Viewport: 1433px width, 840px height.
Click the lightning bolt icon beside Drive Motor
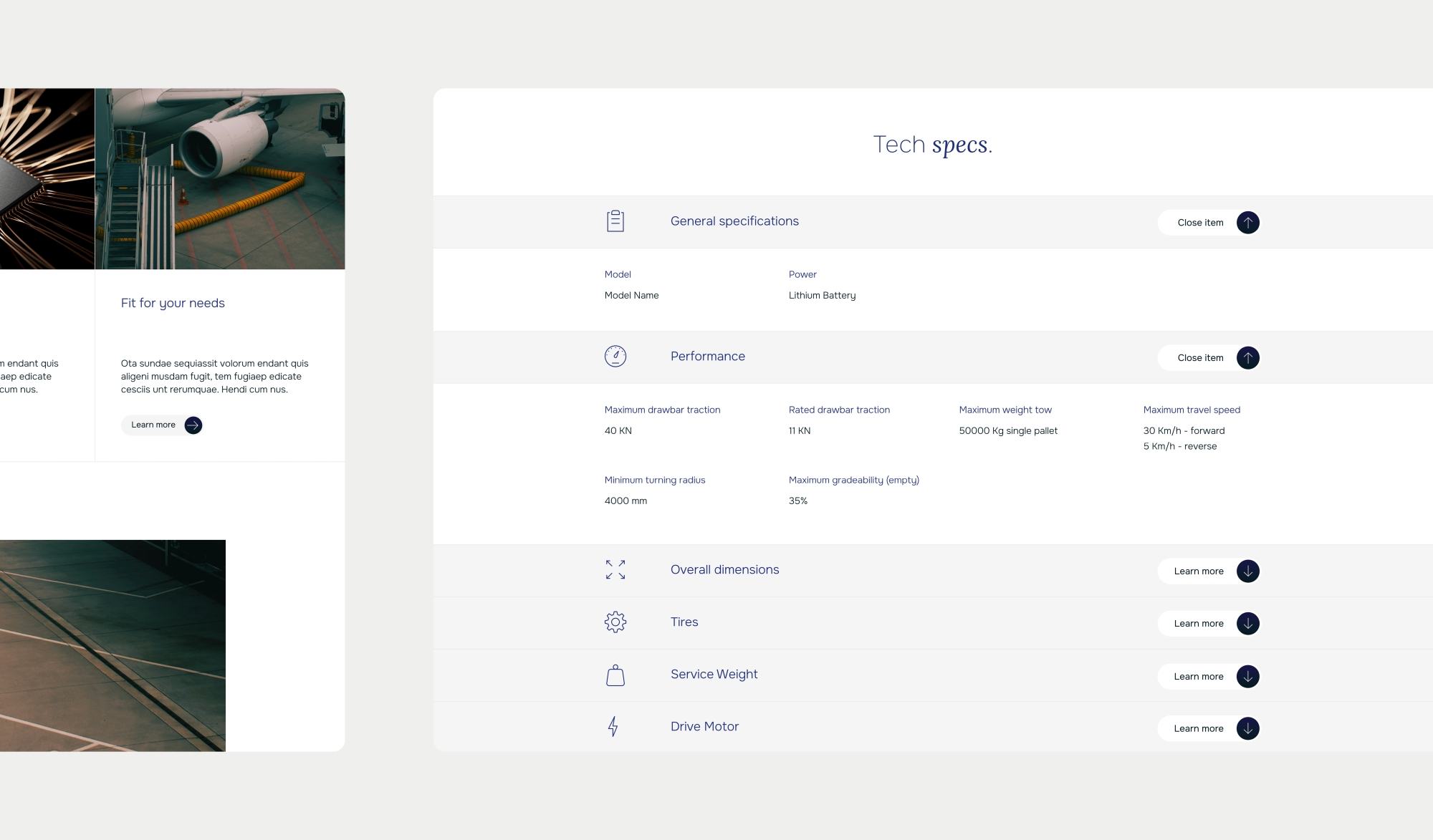pyautogui.click(x=613, y=727)
